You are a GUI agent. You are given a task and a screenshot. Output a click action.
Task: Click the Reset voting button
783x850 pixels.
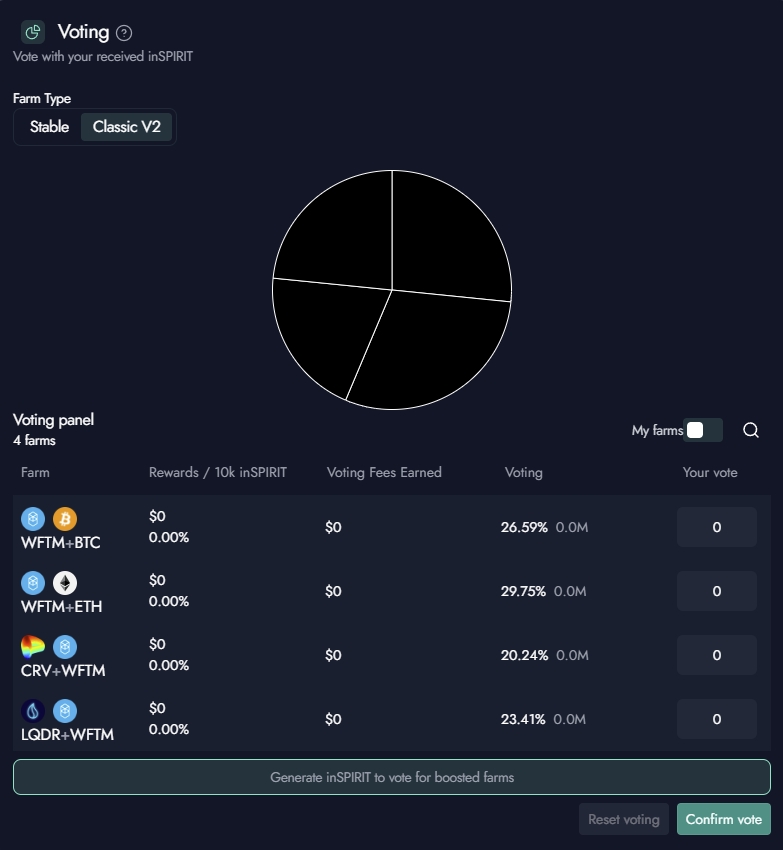click(x=623, y=819)
